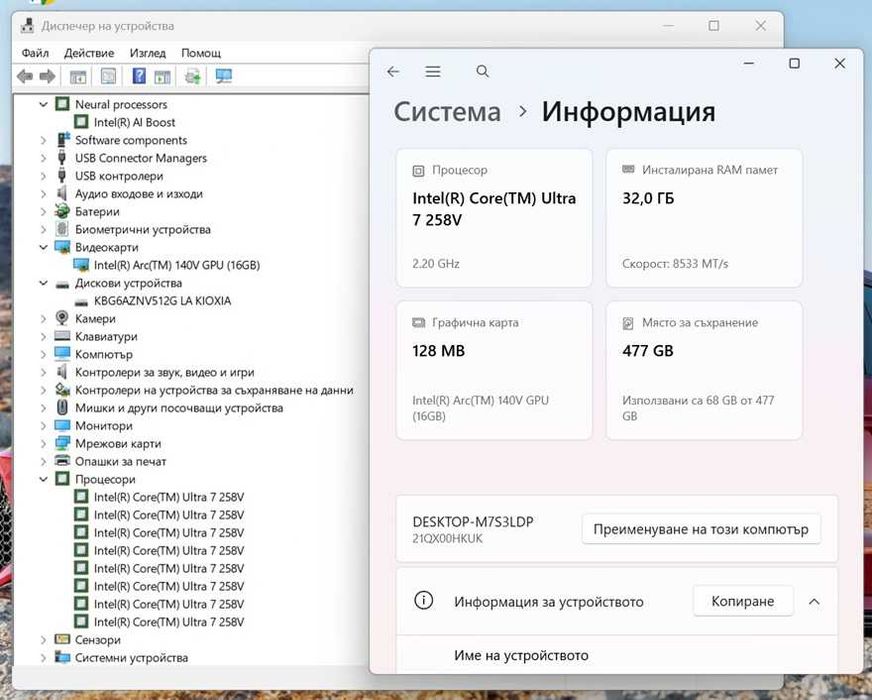Expand the USB контролери node
The image size is (872, 700).
coord(43,176)
